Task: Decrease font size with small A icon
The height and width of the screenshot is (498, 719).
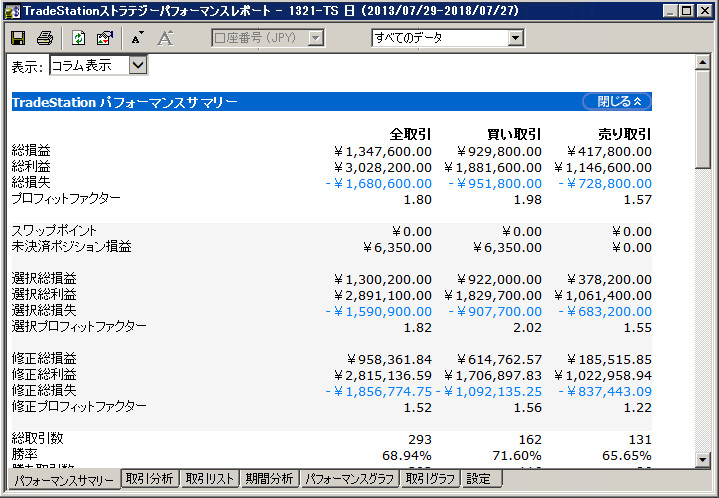Action: [x=138, y=38]
